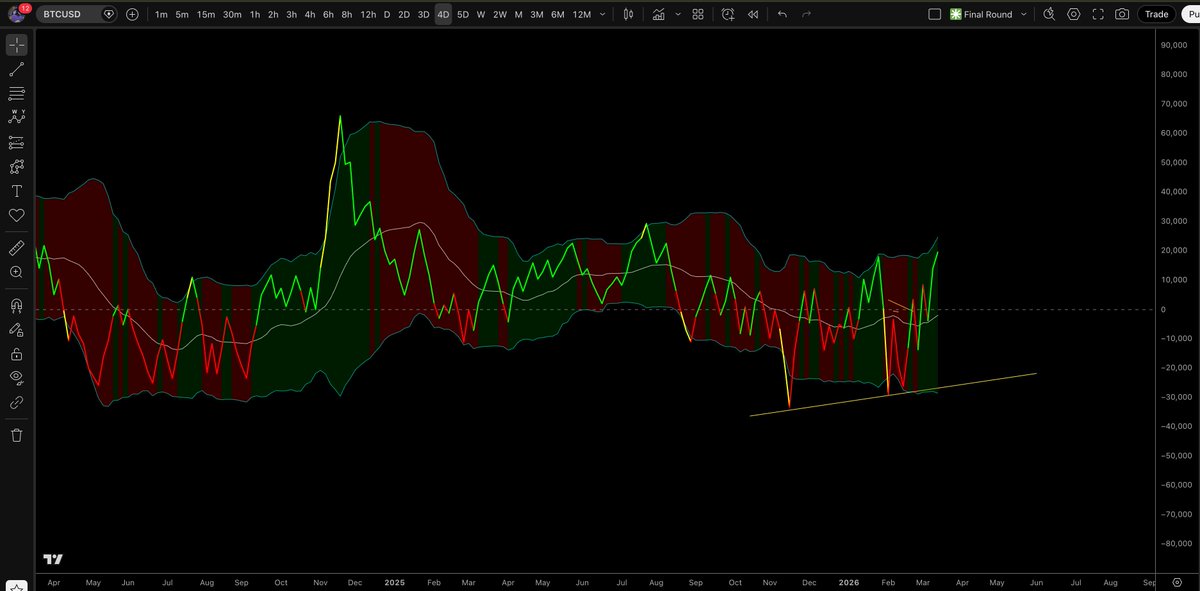The image size is (1200, 591).
Task: Change chart type via candles icon
Action: pyautogui.click(x=628, y=14)
